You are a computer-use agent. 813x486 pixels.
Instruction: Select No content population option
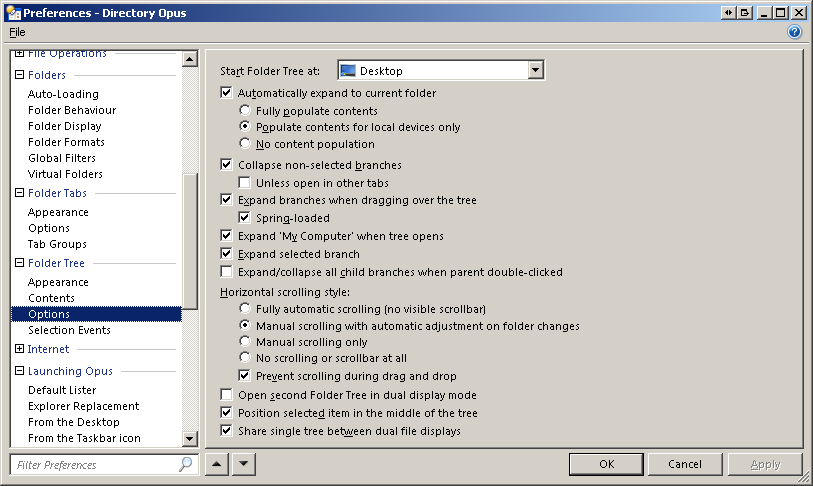point(245,143)
